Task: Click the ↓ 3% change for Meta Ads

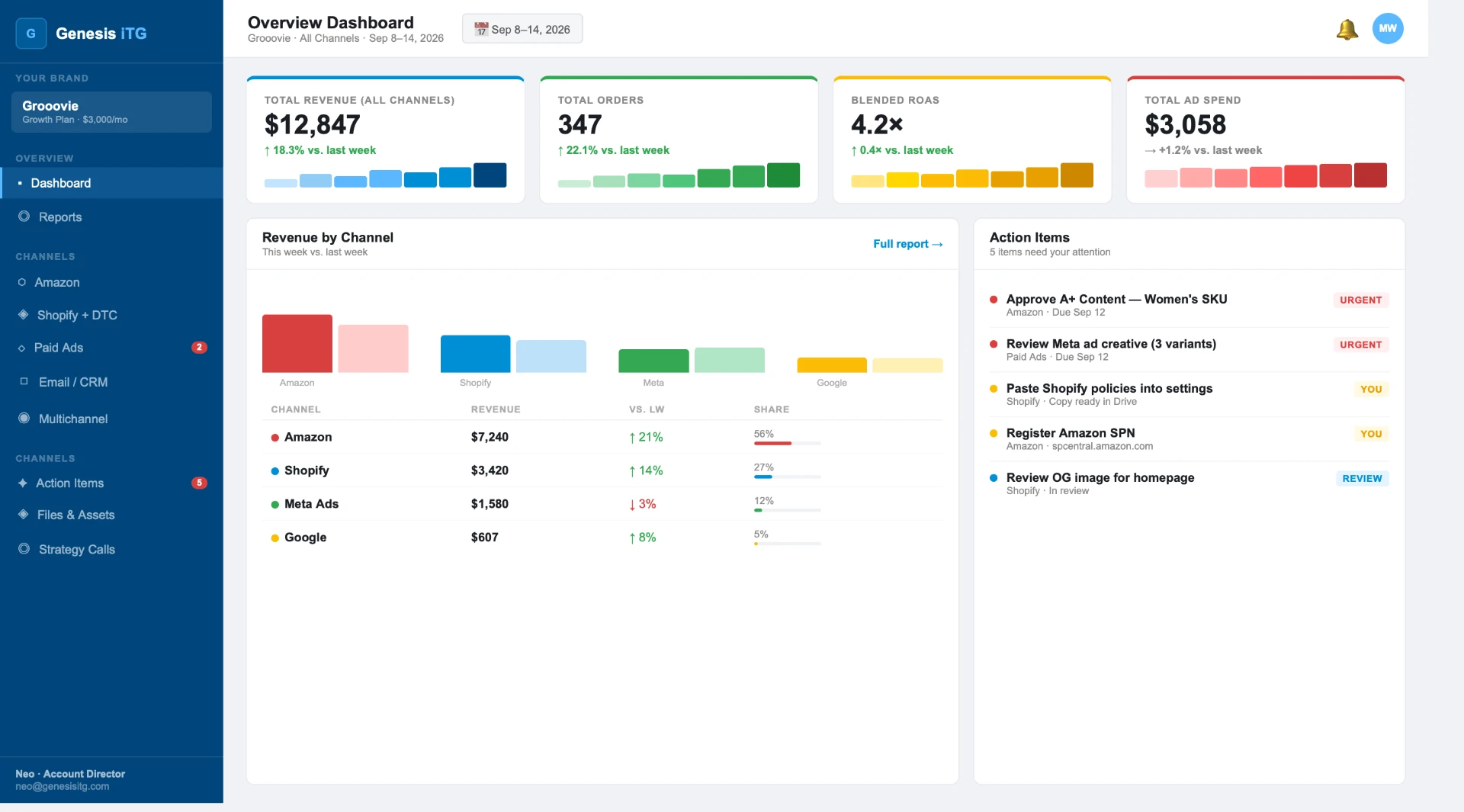Action: [x=642, y=504]
